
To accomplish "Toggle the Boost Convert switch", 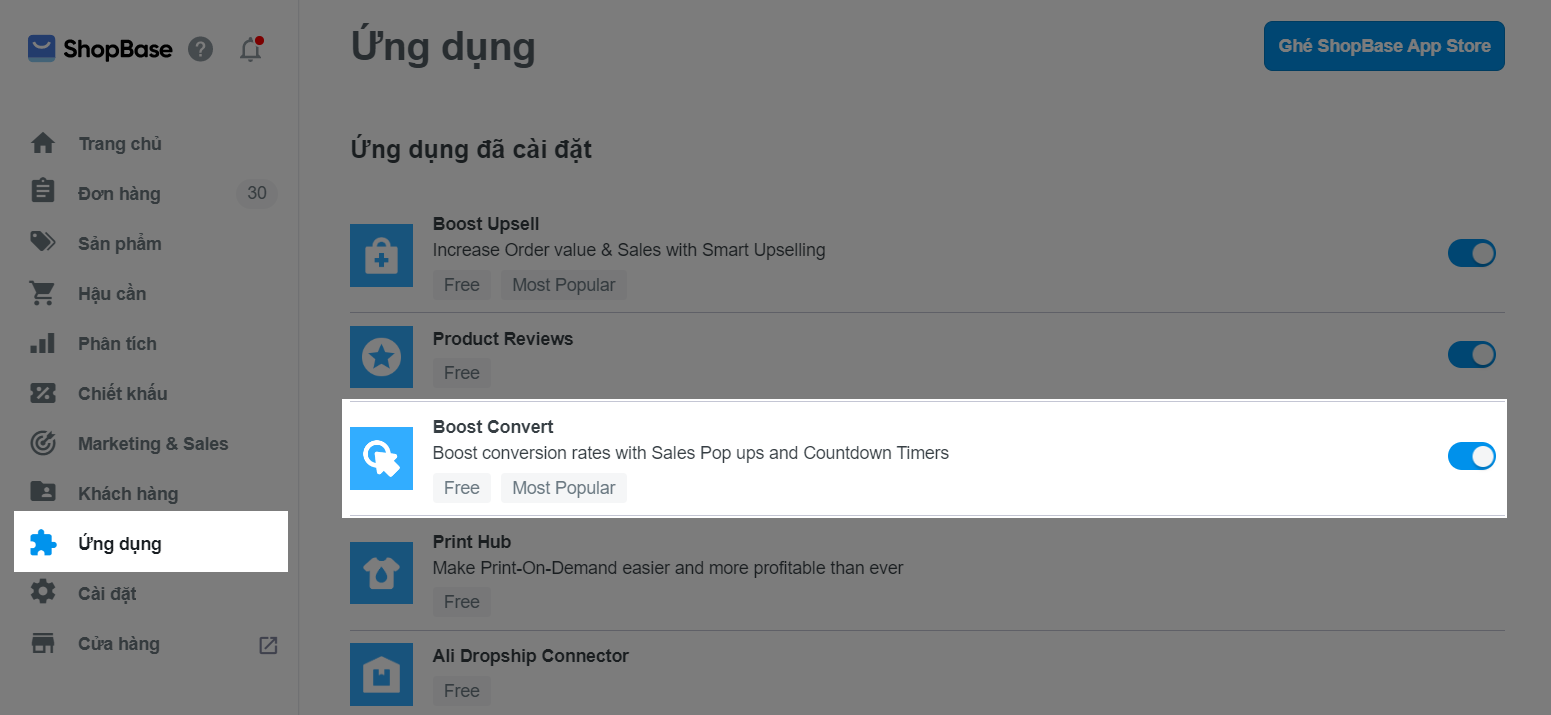I will [1471, 456].
